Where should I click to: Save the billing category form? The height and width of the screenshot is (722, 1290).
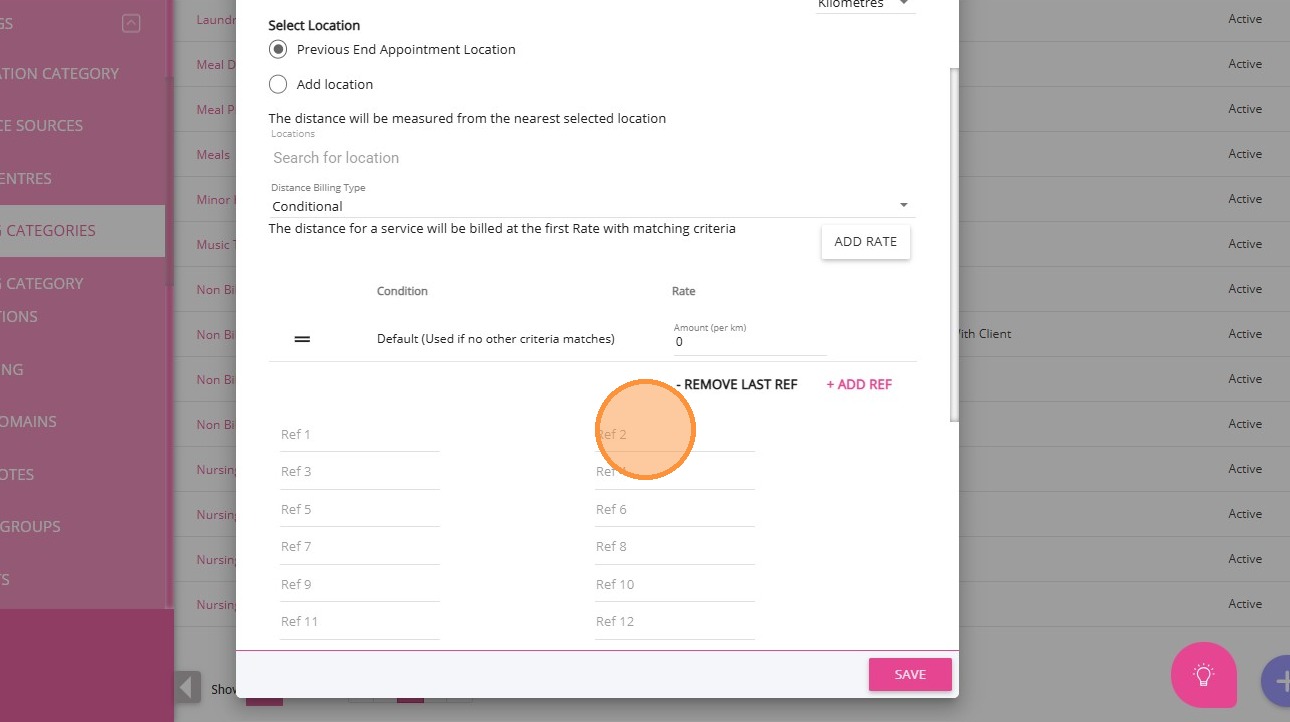(909, 675)
